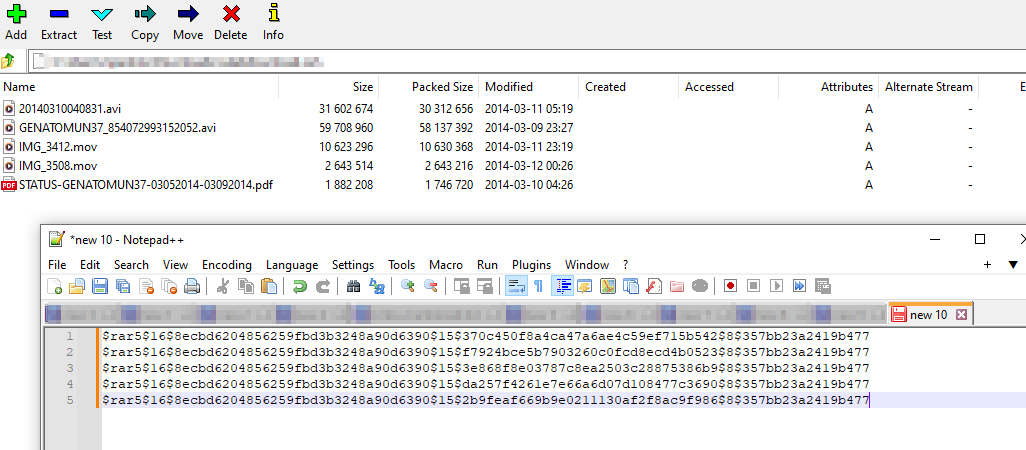Image resolution: width=1026 pixels, height=450 pixels.
Task: Click the Copy icon in Notepad++ toolbar
Action: click(245, 286)
